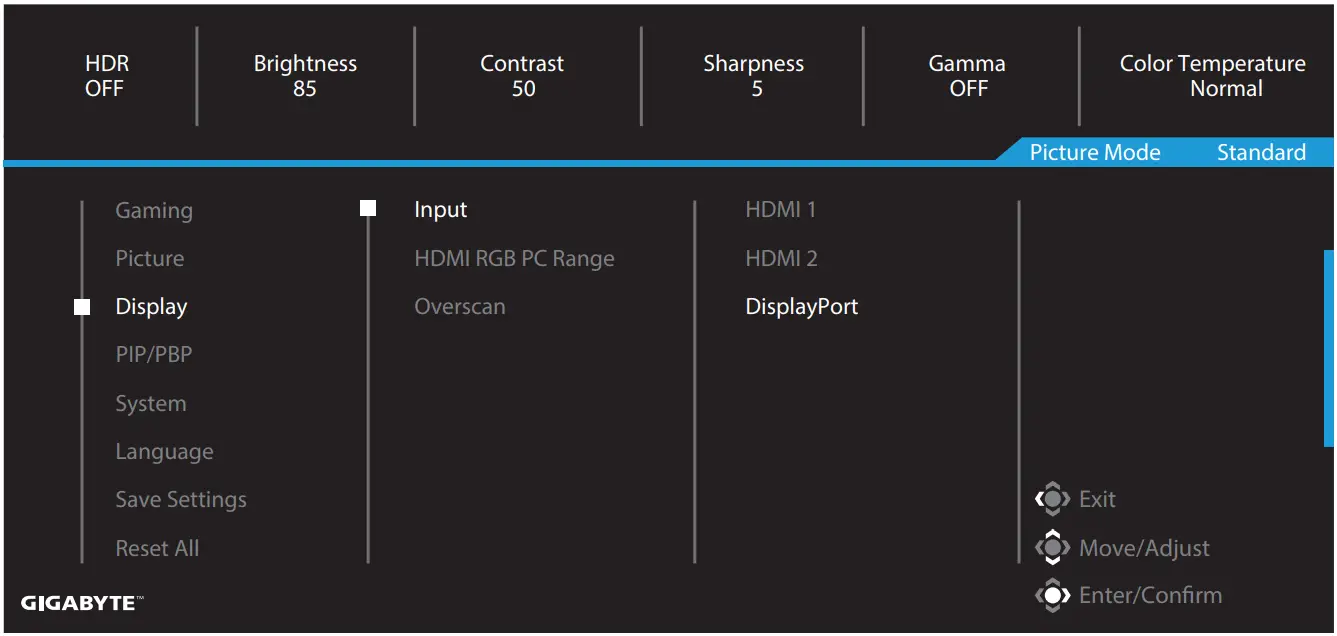The height and width of the screenshot is (636, 1337).
Task: Select the Exit joystick control icon
Action: [x=1053, y=499]
